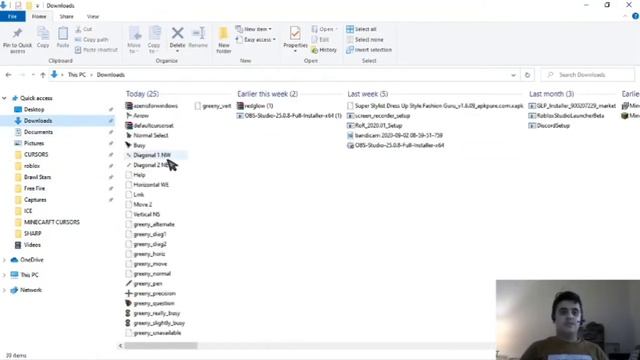Click Last week (5) group header
Screen dimensions: 640x360
(367, 94)
